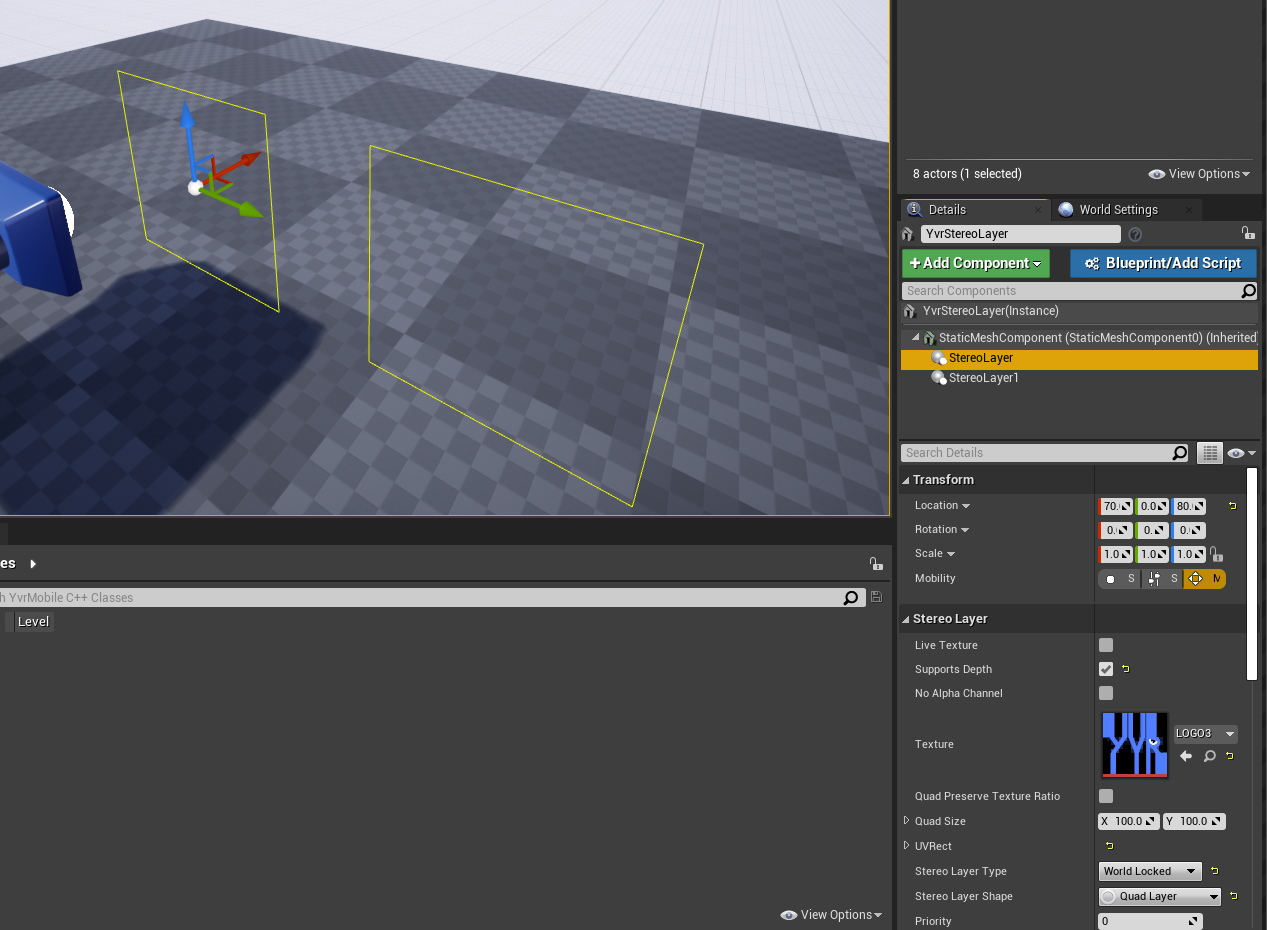This screenshot has height=930, width=1267.
Task: Select the Details tab
Action: pyautogui.click(x=946, y=209)
